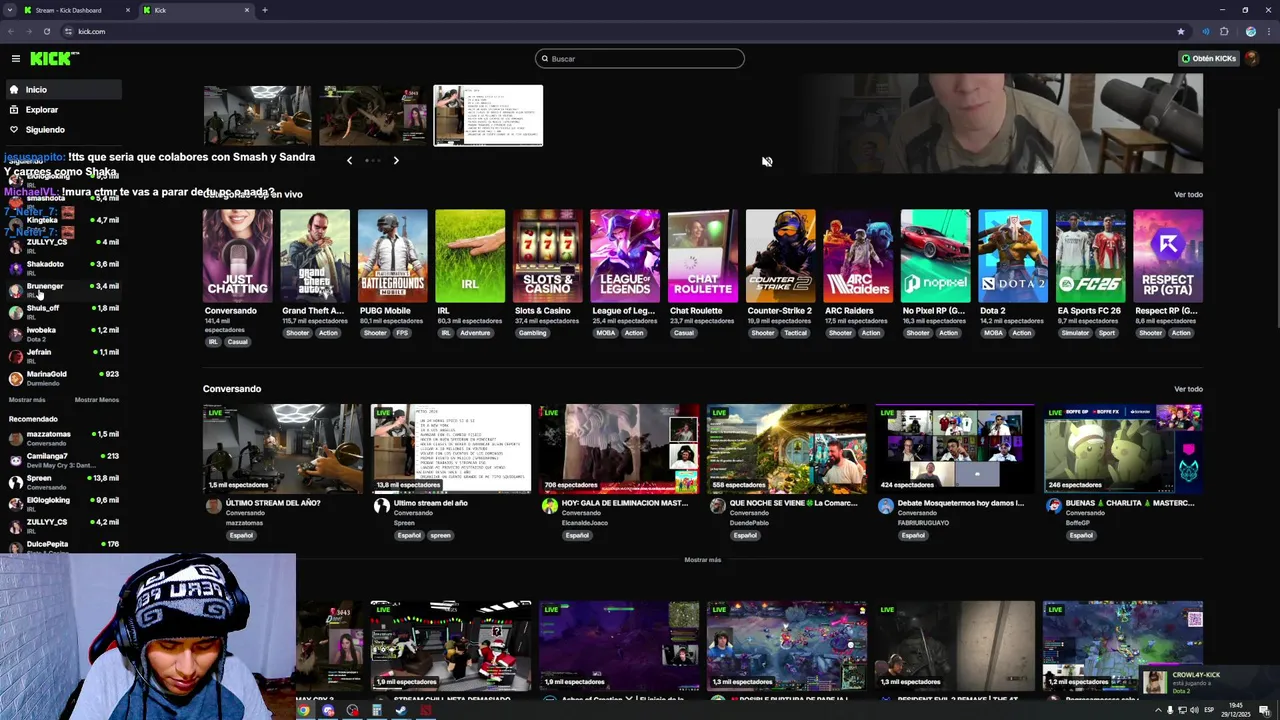Reload the kick.com page

46,31
